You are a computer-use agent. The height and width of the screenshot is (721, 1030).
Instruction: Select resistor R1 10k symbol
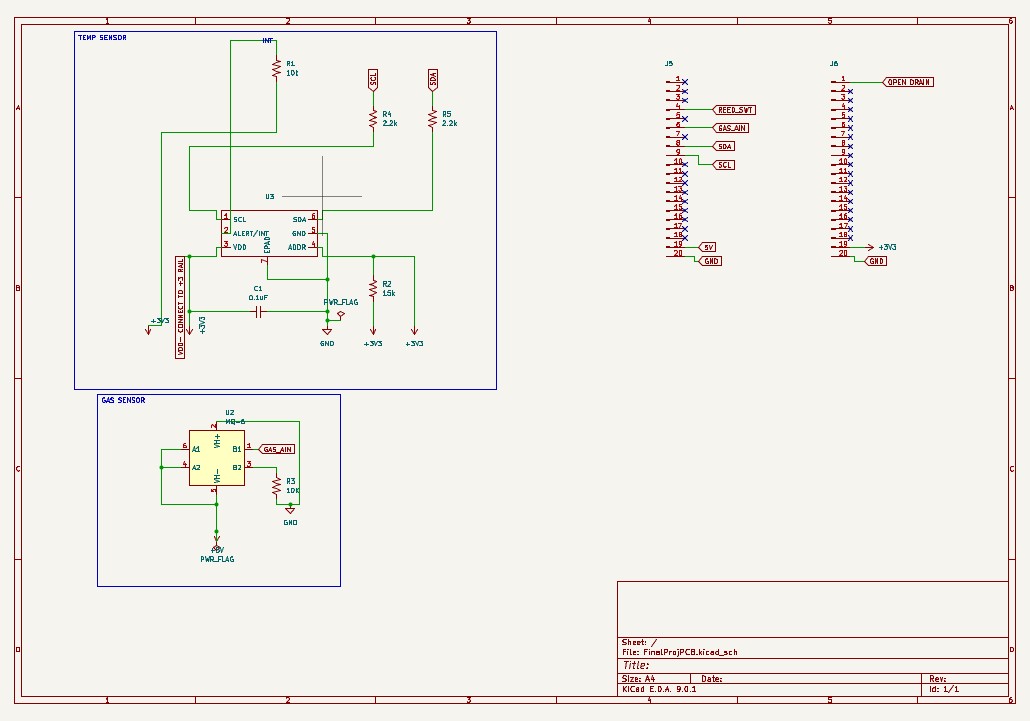(277, 68)
